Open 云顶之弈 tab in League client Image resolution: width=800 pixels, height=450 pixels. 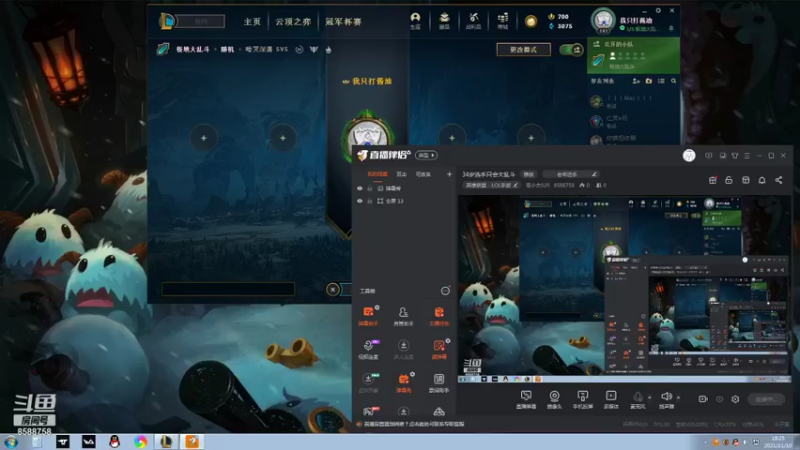coord(293,21)
